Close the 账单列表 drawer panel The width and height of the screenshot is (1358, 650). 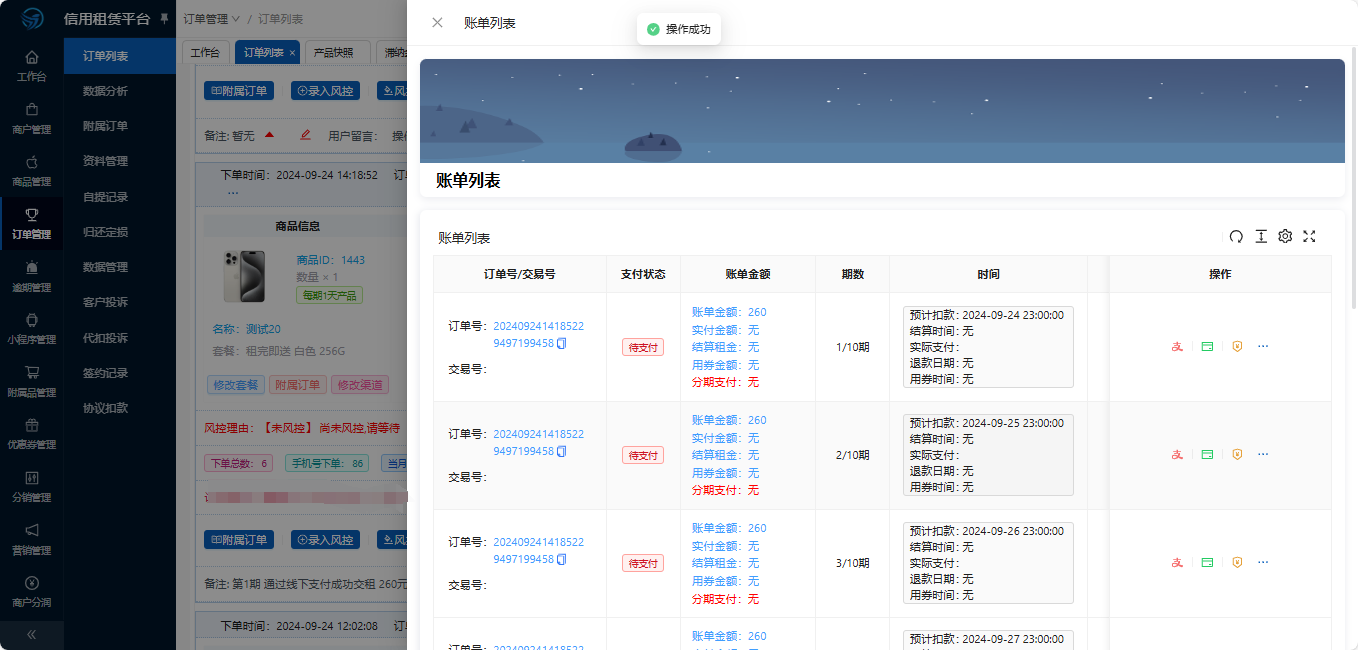coord(437,22)
